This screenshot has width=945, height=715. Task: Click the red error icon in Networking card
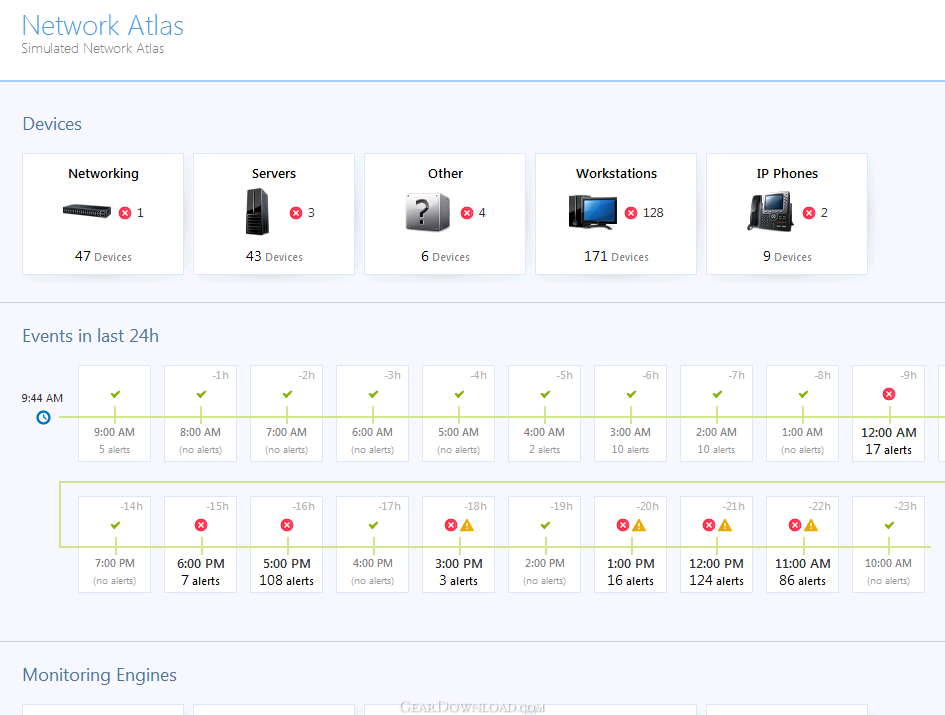click(125, 213)
